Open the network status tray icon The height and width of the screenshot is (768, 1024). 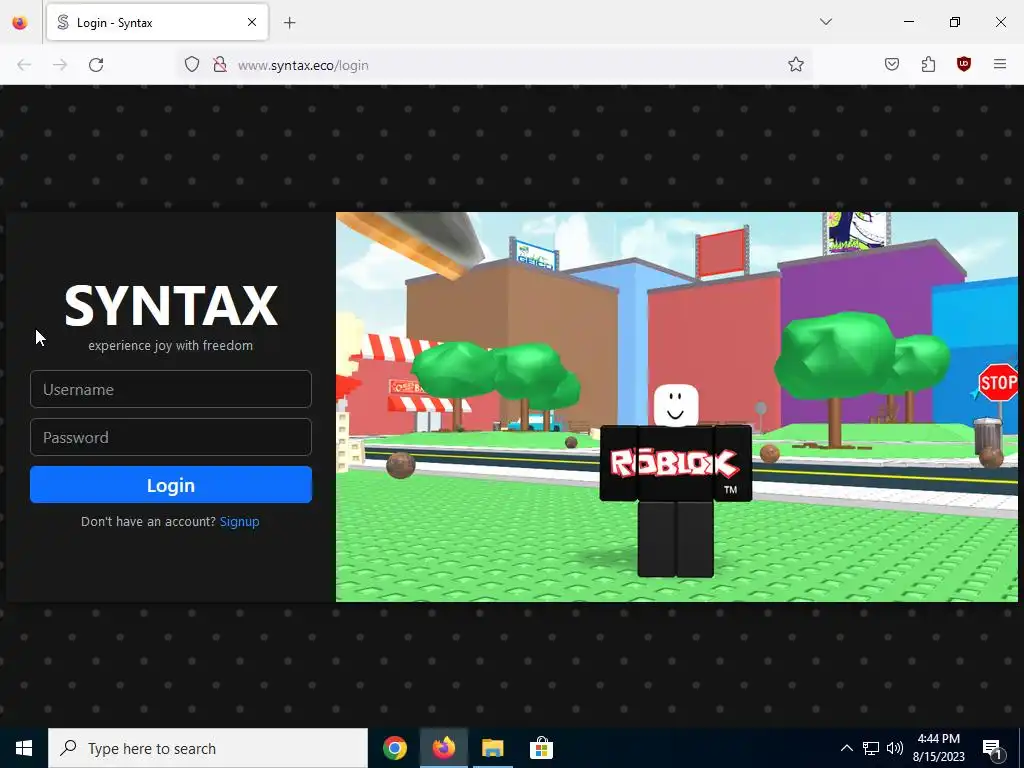click(x=871, y=748)
